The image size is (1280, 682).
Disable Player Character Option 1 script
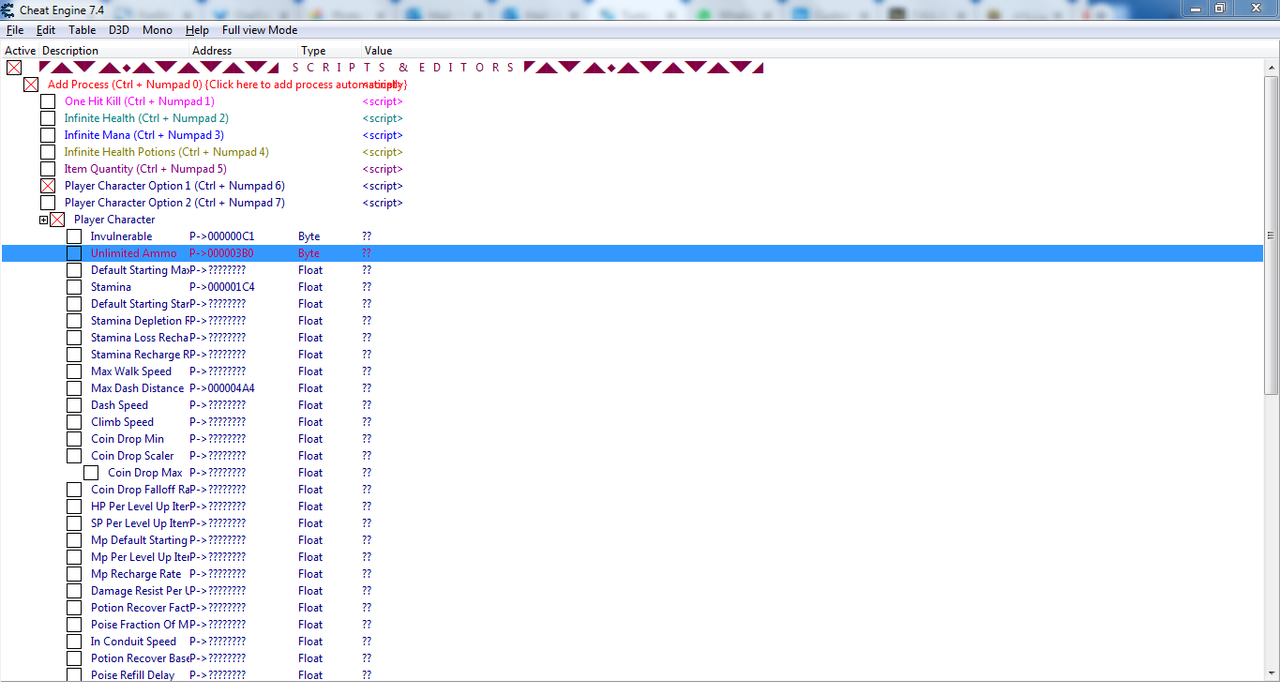(x=48, y=186)
